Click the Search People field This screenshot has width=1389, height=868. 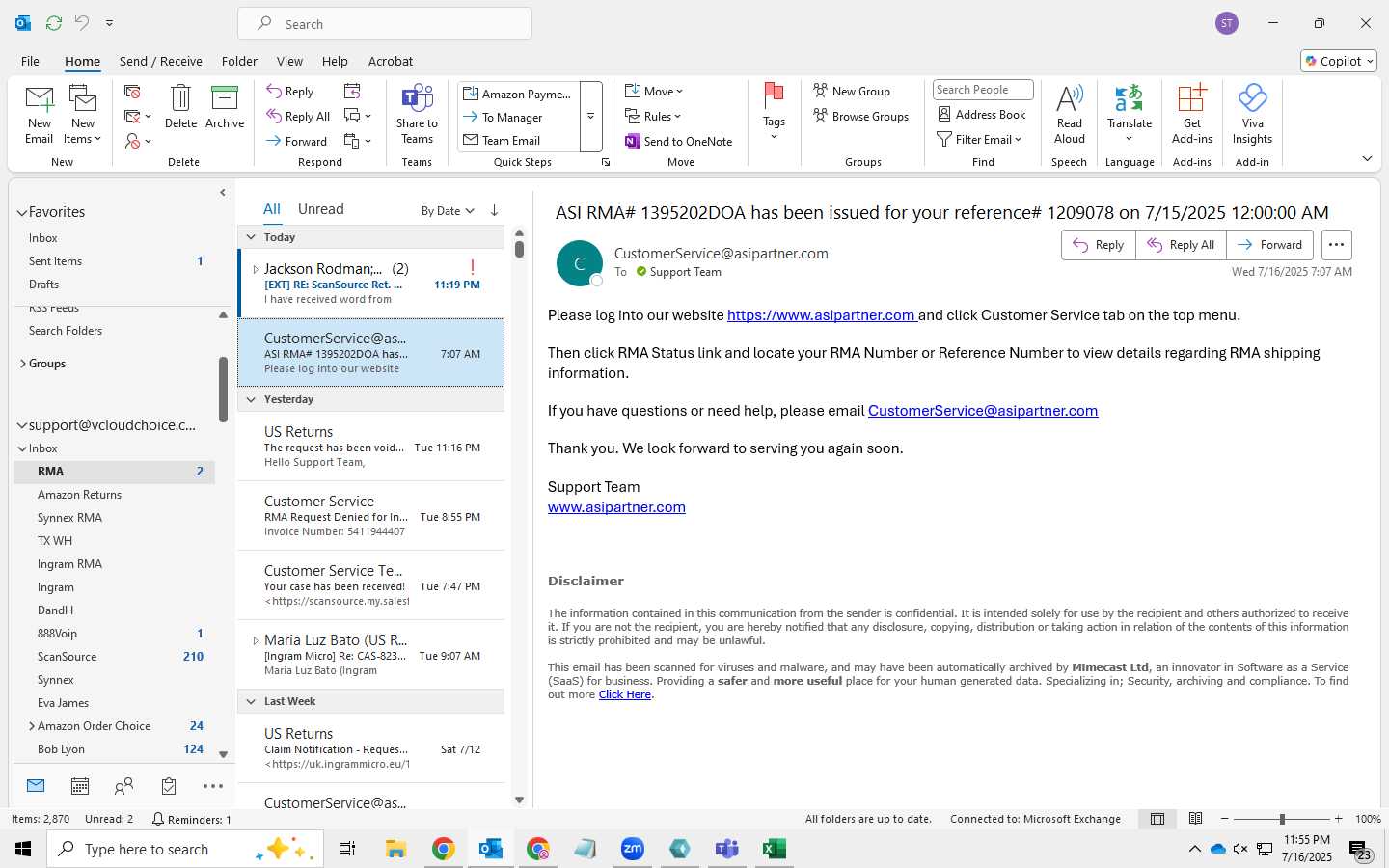pyautogui.click(x=982, y=90)
